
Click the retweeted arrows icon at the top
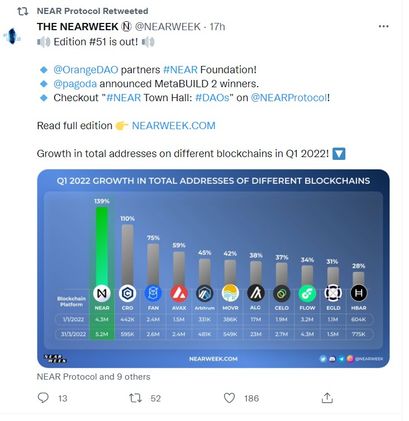23,11
